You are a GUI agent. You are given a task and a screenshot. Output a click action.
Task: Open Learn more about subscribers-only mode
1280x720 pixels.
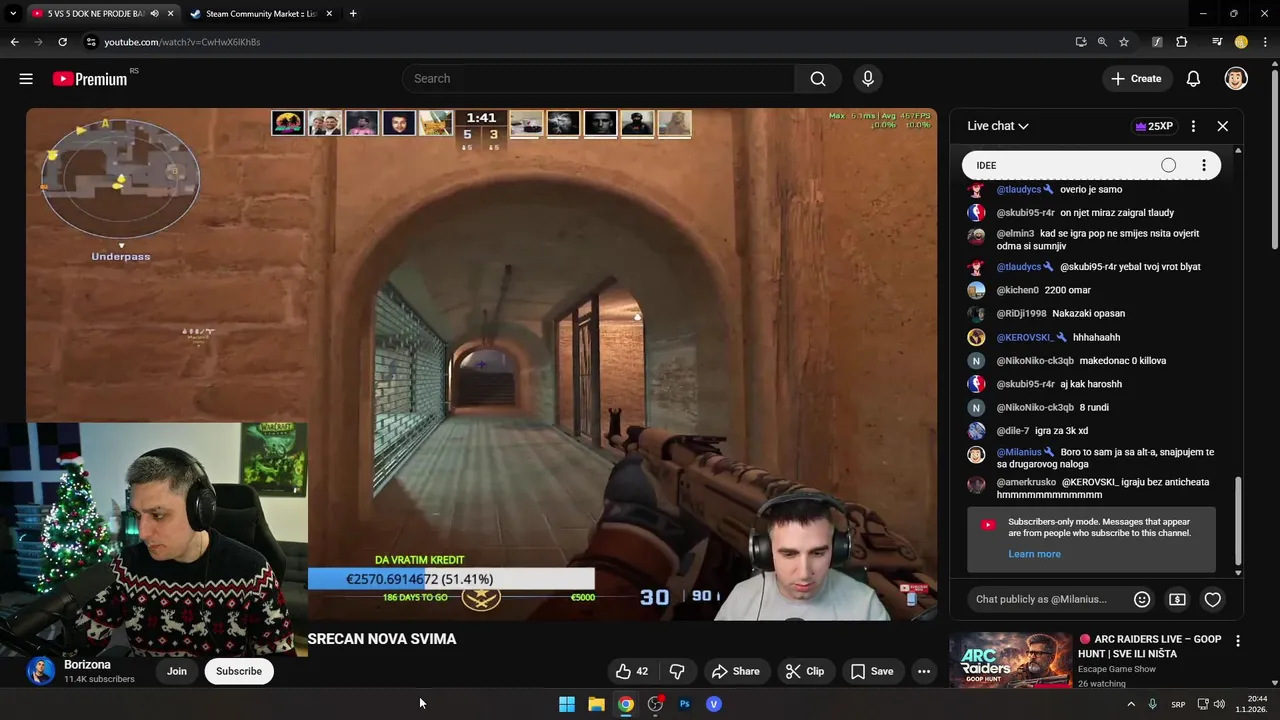[1034, 554]
